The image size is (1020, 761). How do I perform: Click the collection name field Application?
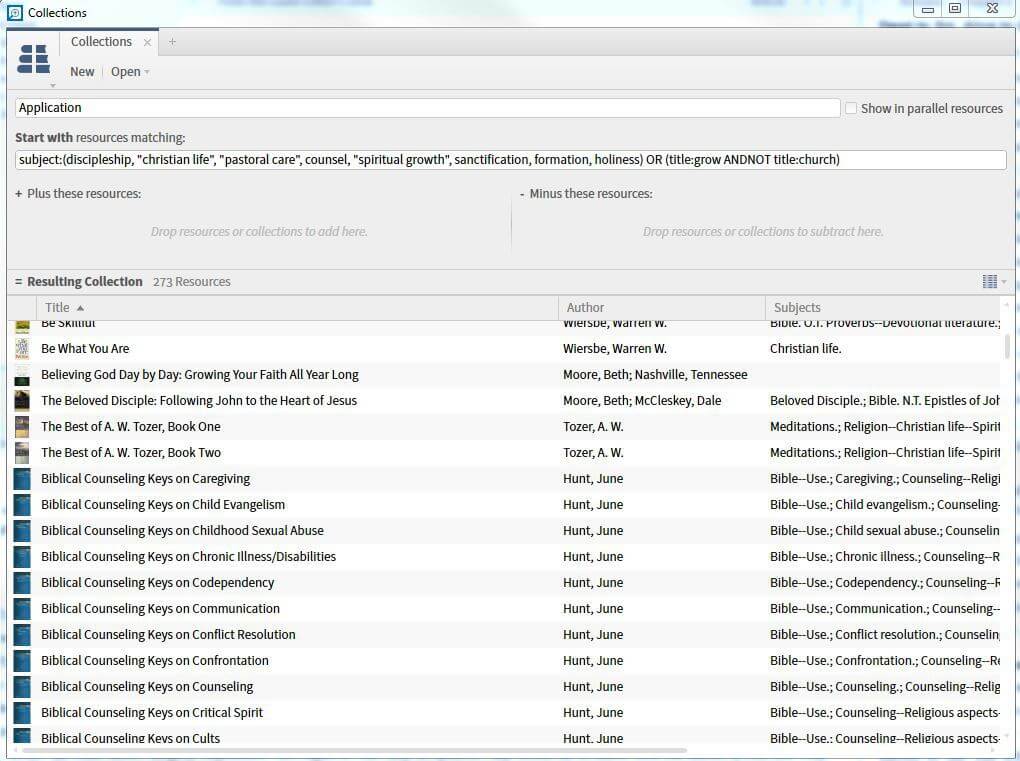coord(427,108)
